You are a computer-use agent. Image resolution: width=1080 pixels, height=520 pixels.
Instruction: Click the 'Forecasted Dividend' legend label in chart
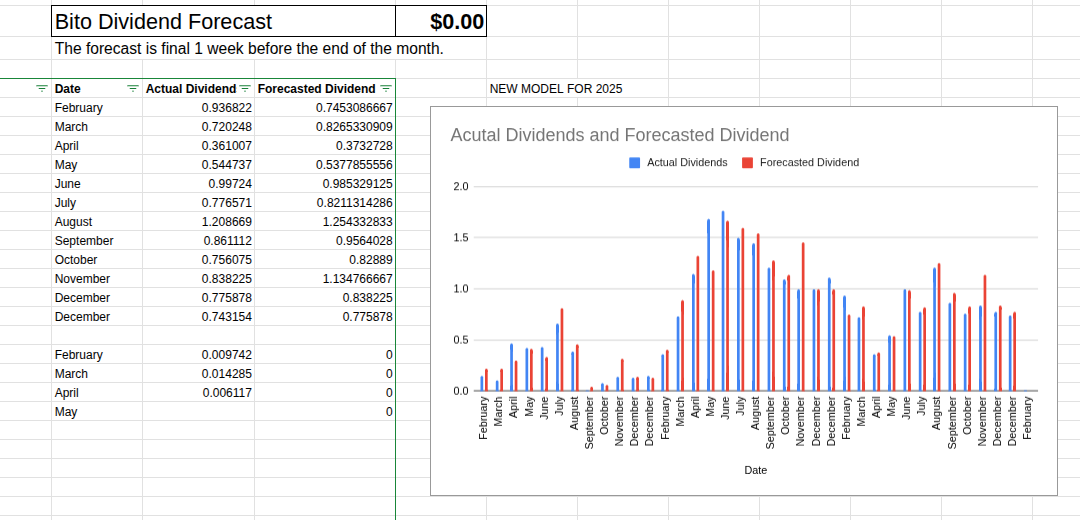tap(809, 163)
